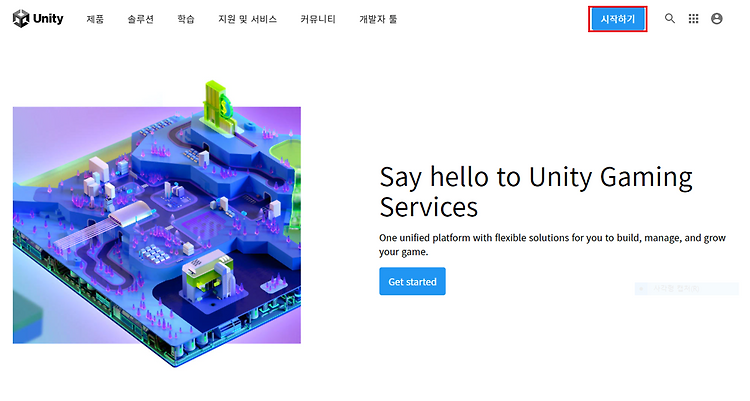This screenshot has height=401, width=750.
Task: Expand the 학습 navigation menu
Action: (186, 19)
